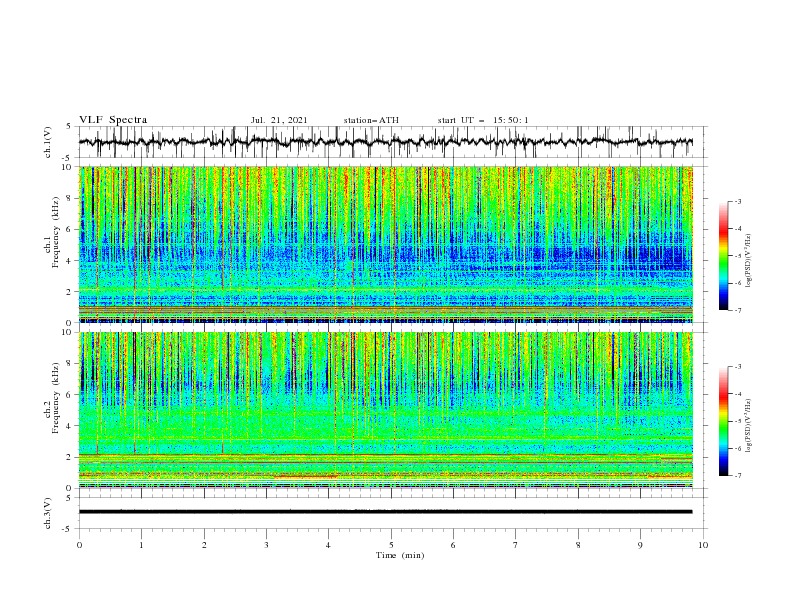
Task: Click the ch.1 PSD color scale bar
Action: click(723, 255)
